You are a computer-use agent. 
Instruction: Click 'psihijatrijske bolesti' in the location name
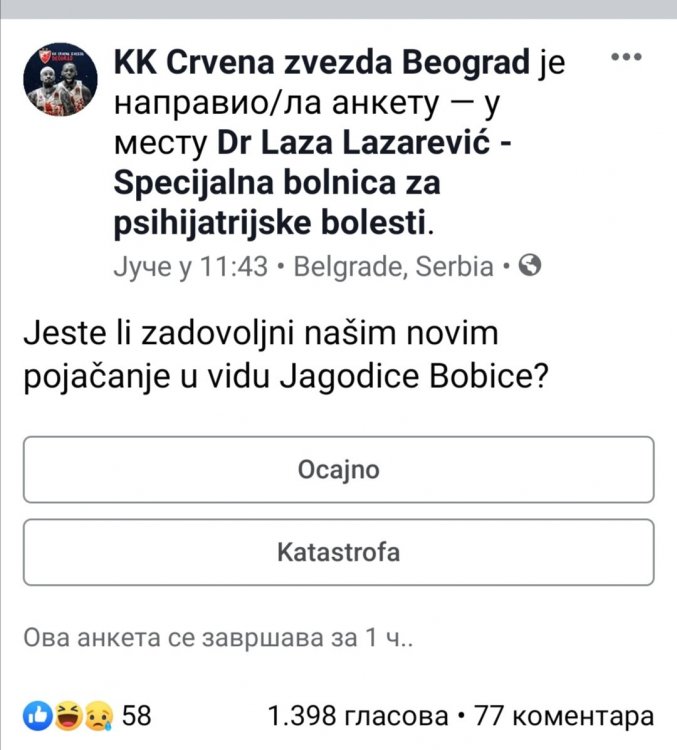pyautogui.click(x=274, y=221)
